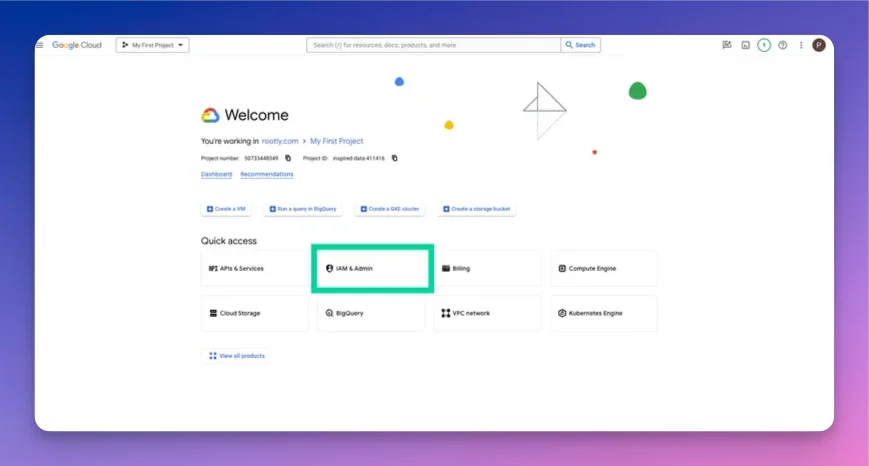Open APIs & Services quick access card
The height and width of the screenshot is (466, 869).
(254, 268)
